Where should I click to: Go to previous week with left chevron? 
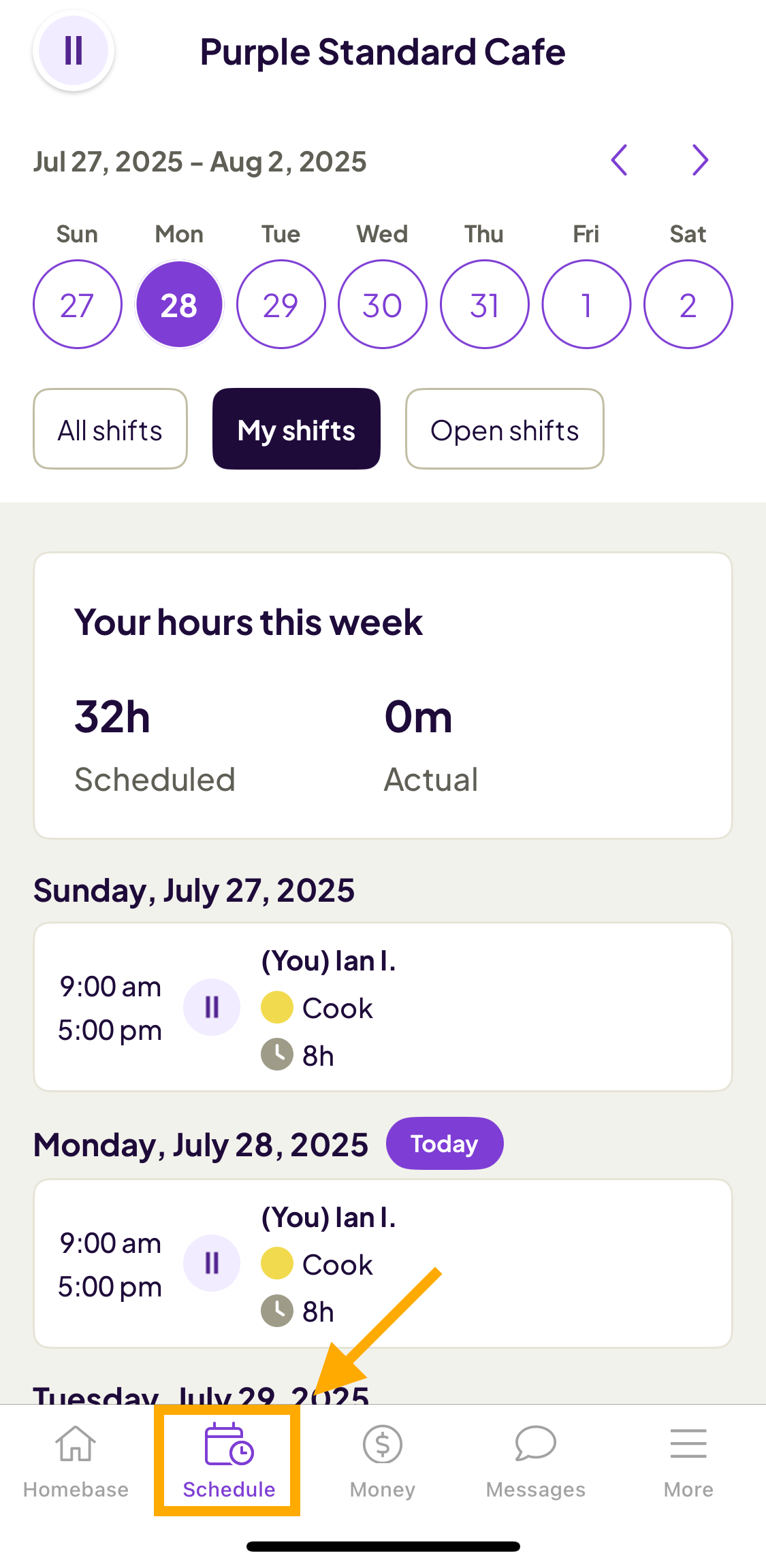click(x=619, y=161)
